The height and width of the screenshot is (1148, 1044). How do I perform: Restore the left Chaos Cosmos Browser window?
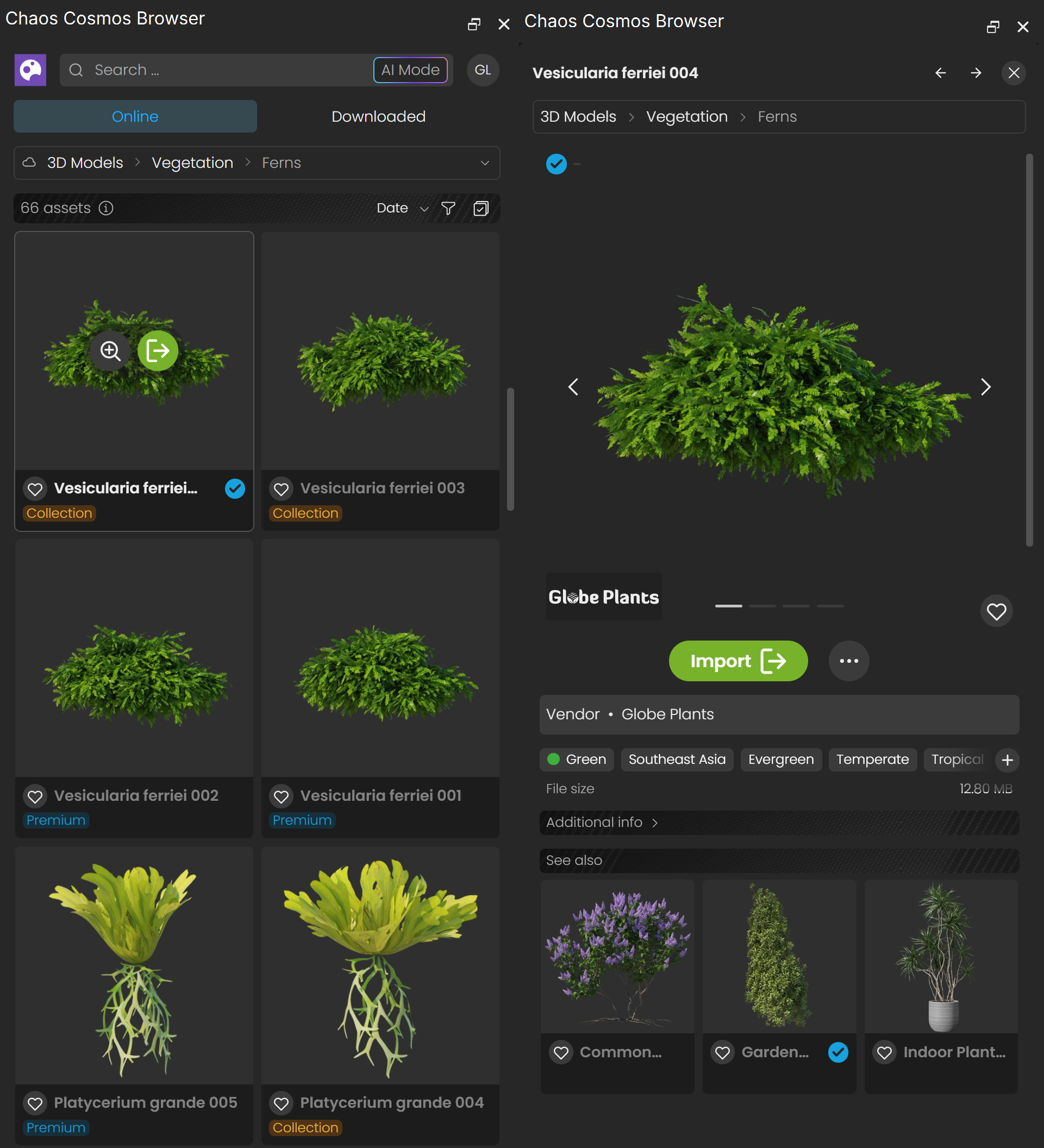[x=474, y=24]
